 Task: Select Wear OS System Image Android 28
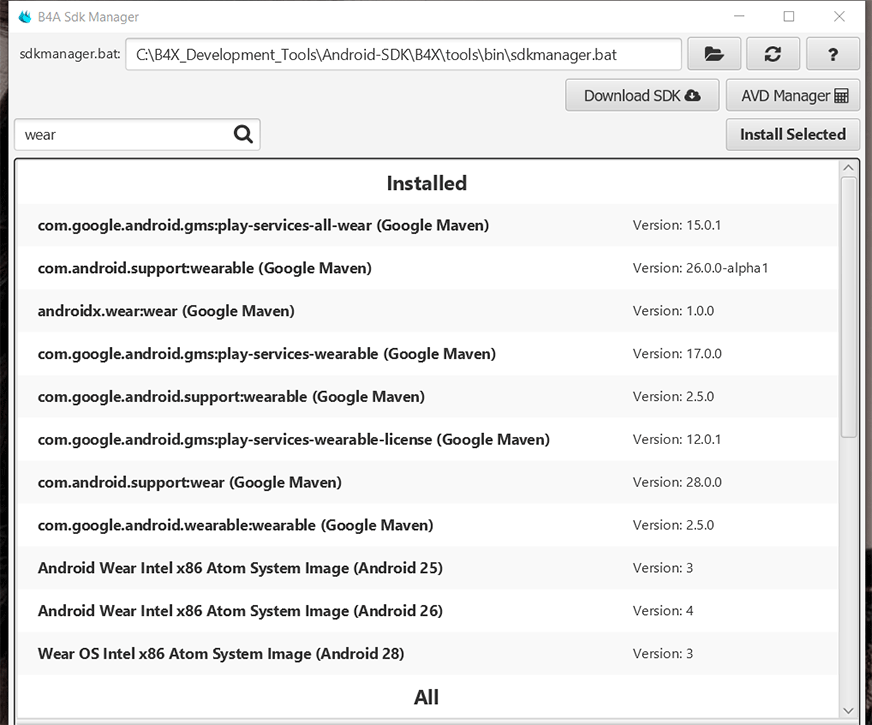[x=221, y=654]
